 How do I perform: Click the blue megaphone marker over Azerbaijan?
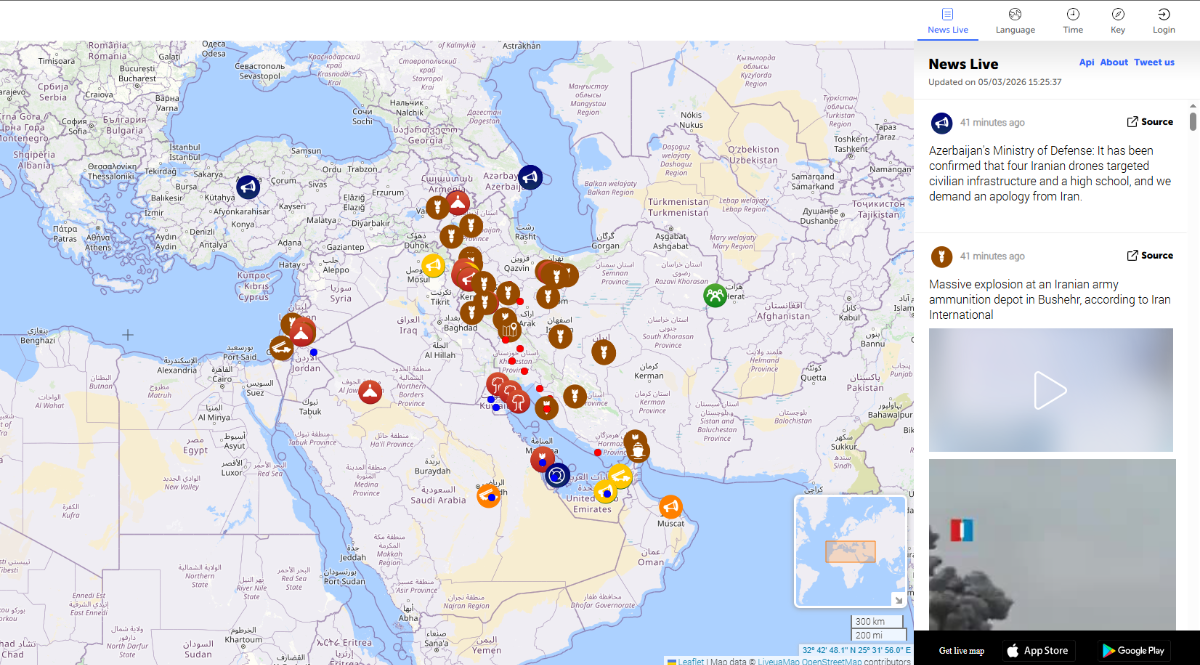[530, 177]
